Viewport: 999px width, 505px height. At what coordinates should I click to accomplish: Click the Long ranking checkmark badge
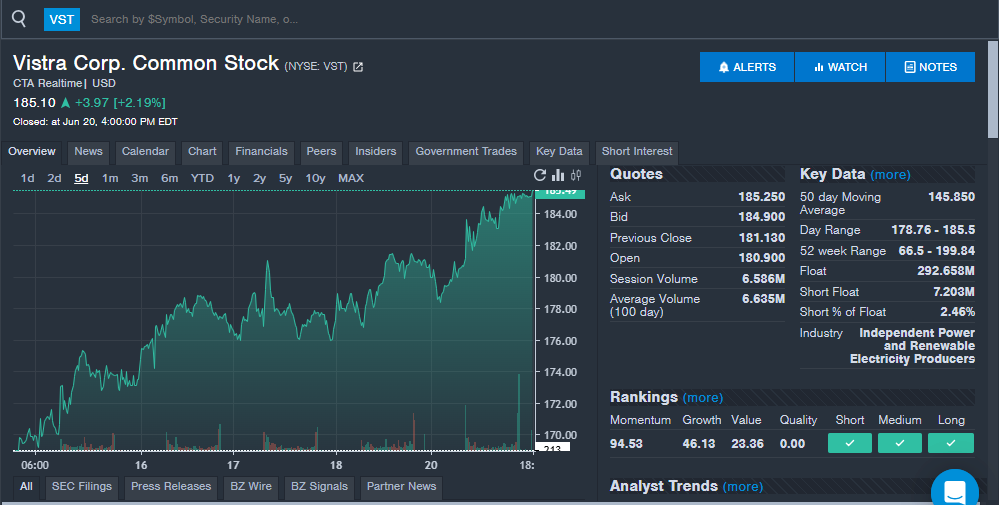click(x=951, y=443)
